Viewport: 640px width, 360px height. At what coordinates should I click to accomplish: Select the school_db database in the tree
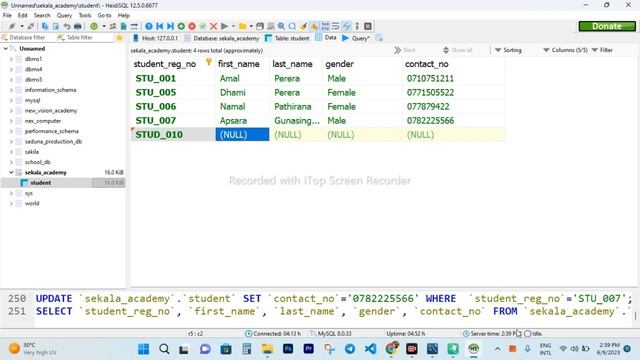[x=38, y=162]
